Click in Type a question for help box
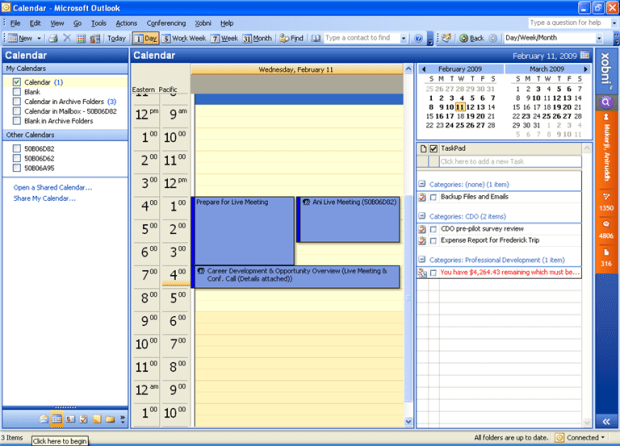Viewport: 620px width, 446px height. coord(569,23)
